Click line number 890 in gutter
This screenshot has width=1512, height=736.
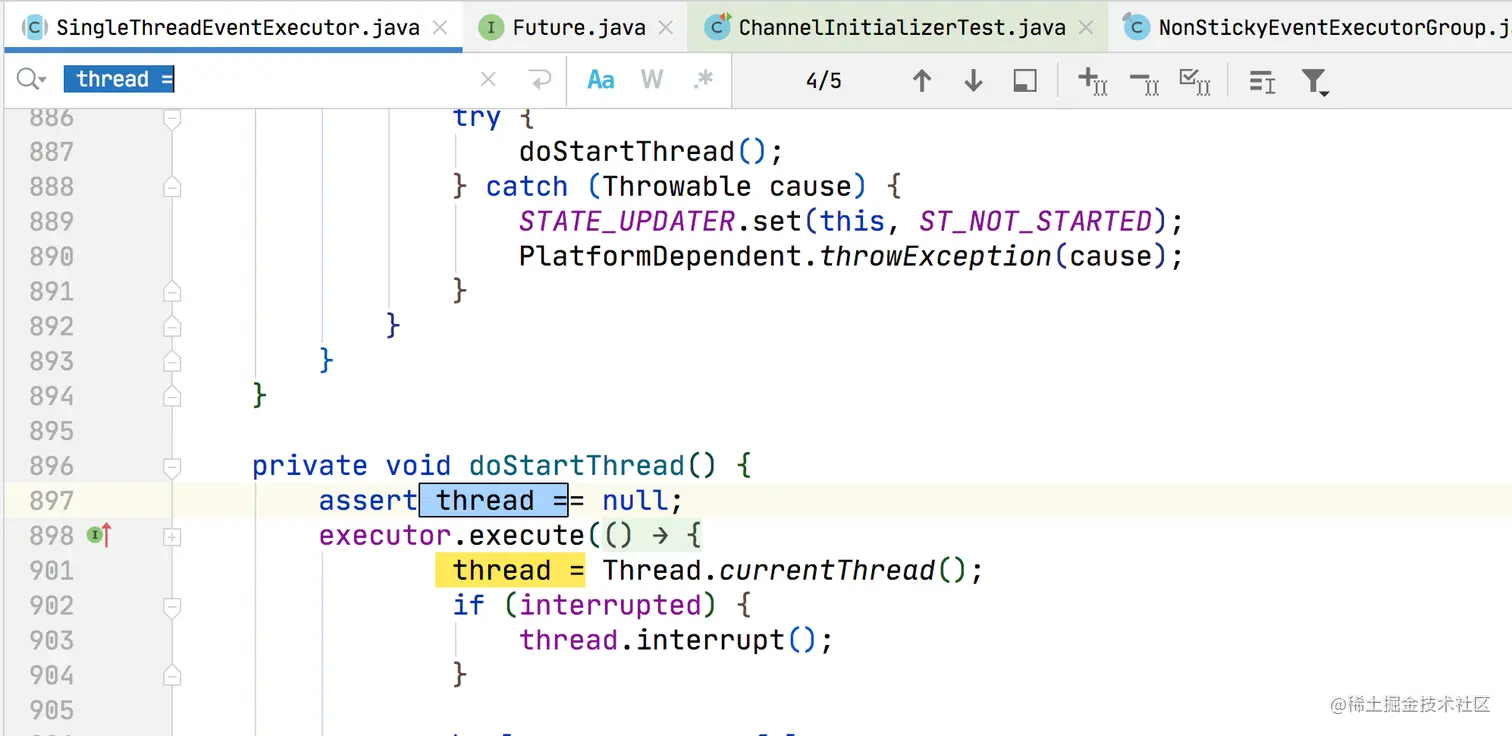[51, 257]
